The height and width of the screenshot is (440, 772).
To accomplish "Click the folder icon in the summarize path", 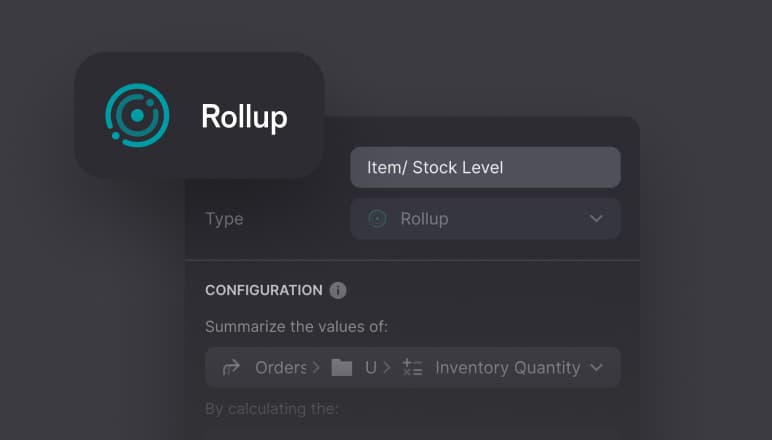I will tap(342, 368).
